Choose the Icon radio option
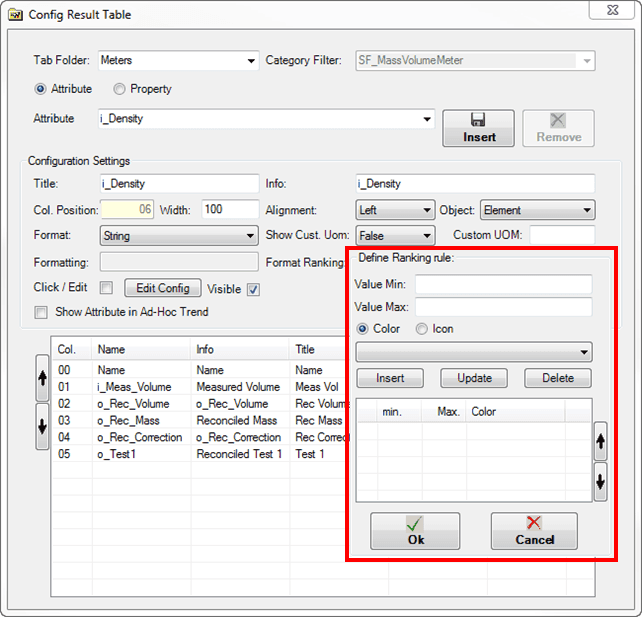The width and height of the screenshot is (642, 617). pos(422,329)
